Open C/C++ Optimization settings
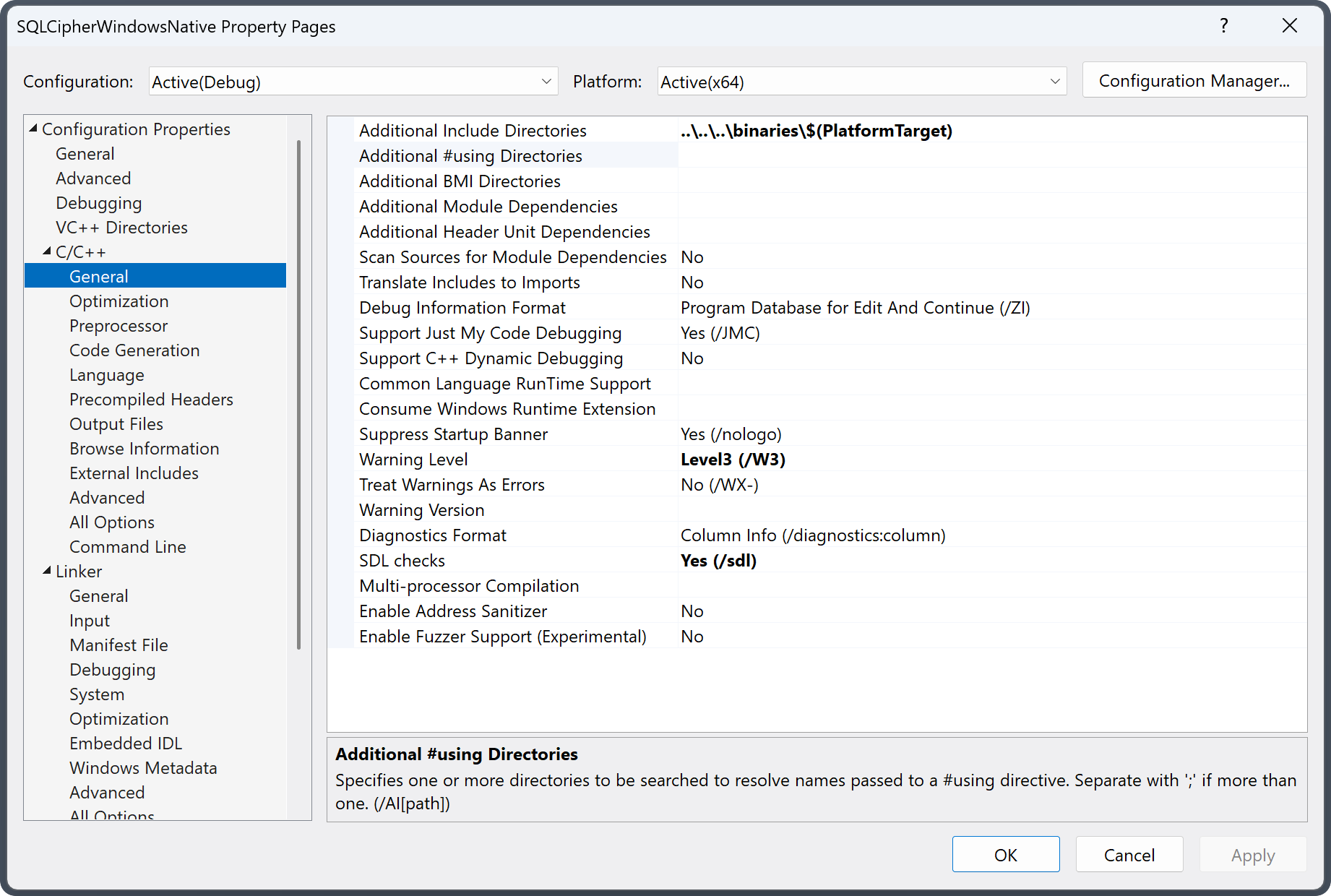The height and width of the screenshot is (896, 1331). [119, 301]
